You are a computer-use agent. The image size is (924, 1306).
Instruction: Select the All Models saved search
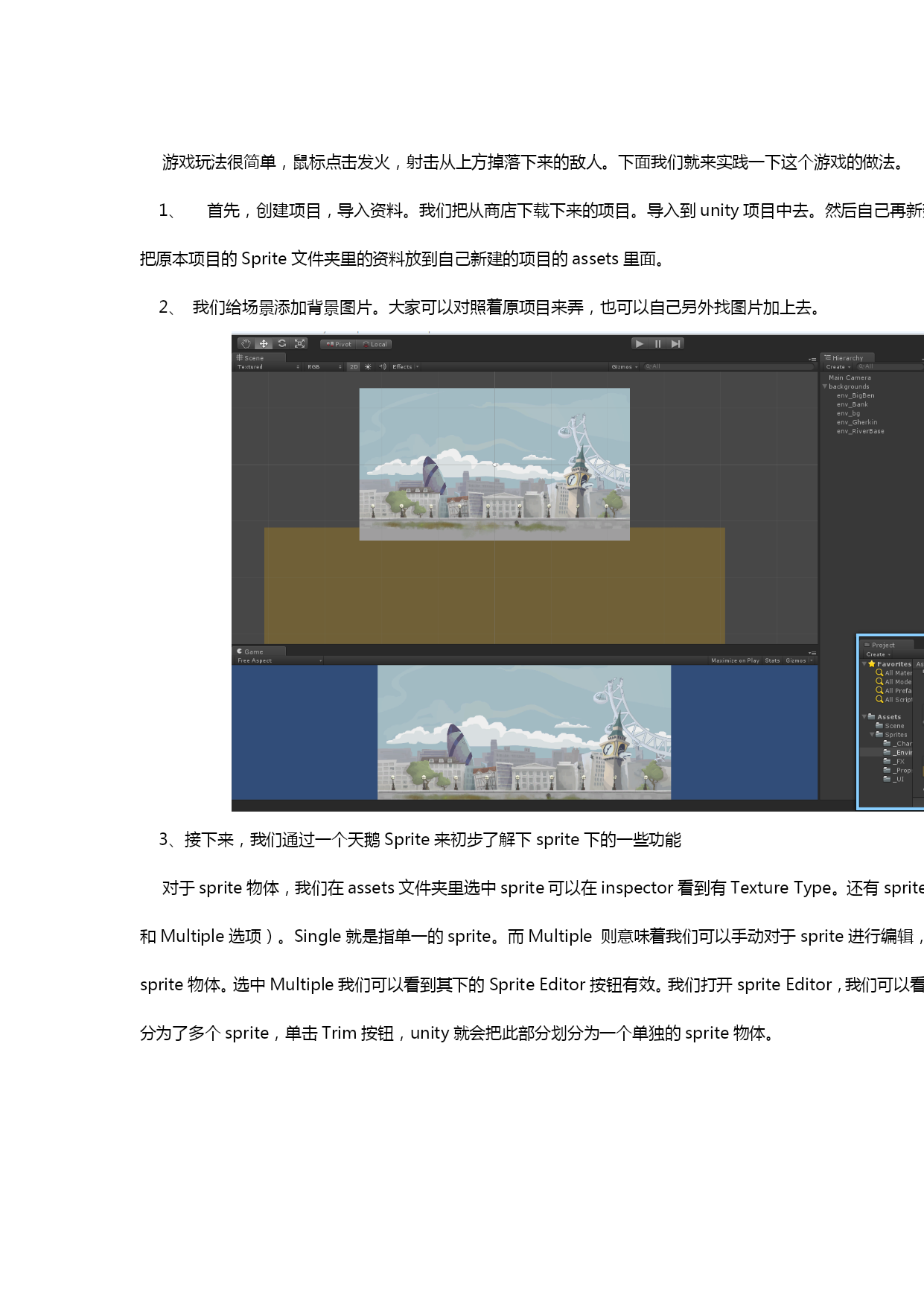[893, 682]
